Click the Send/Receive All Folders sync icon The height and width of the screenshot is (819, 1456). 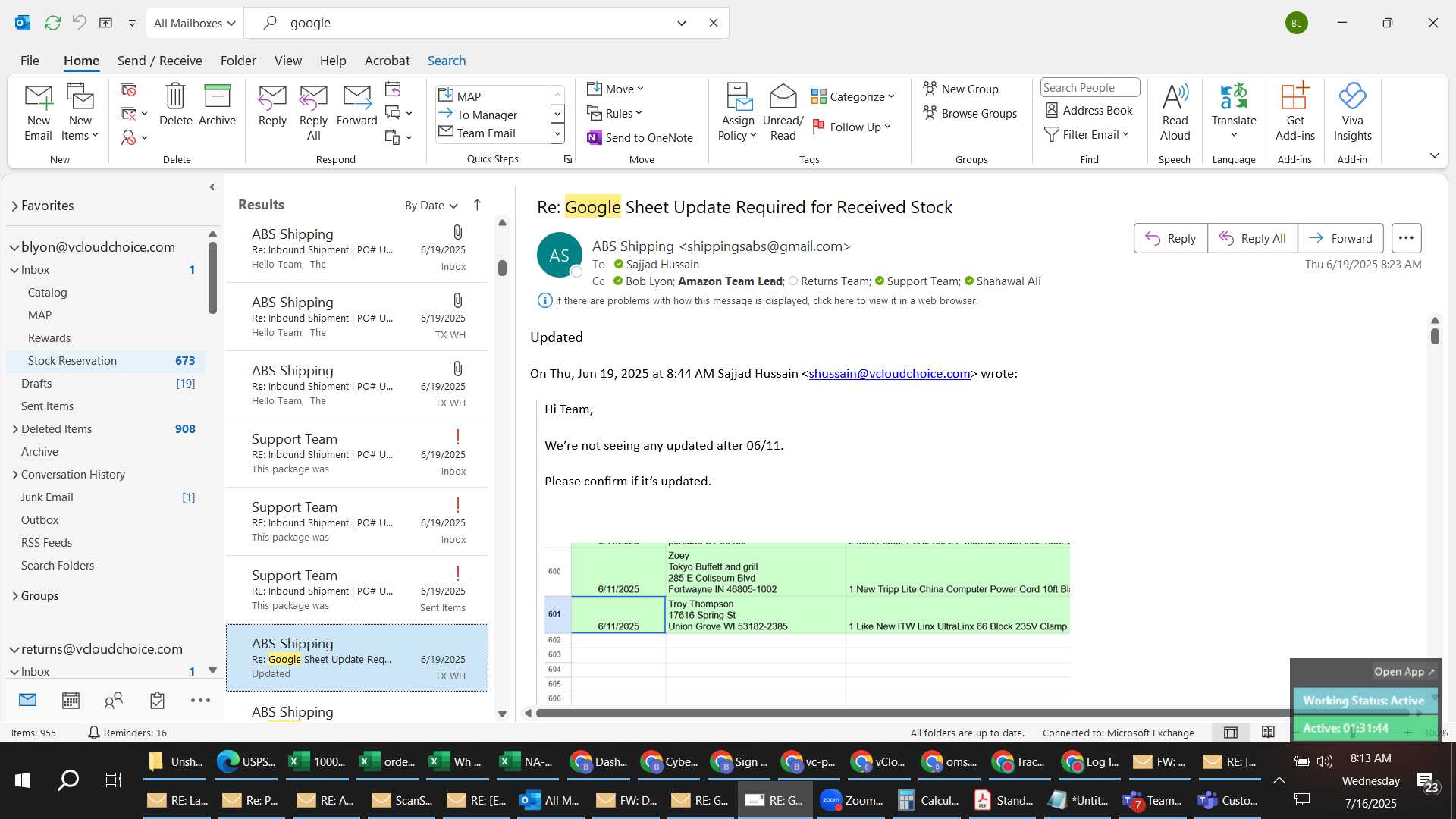click(x=52, y=23)
